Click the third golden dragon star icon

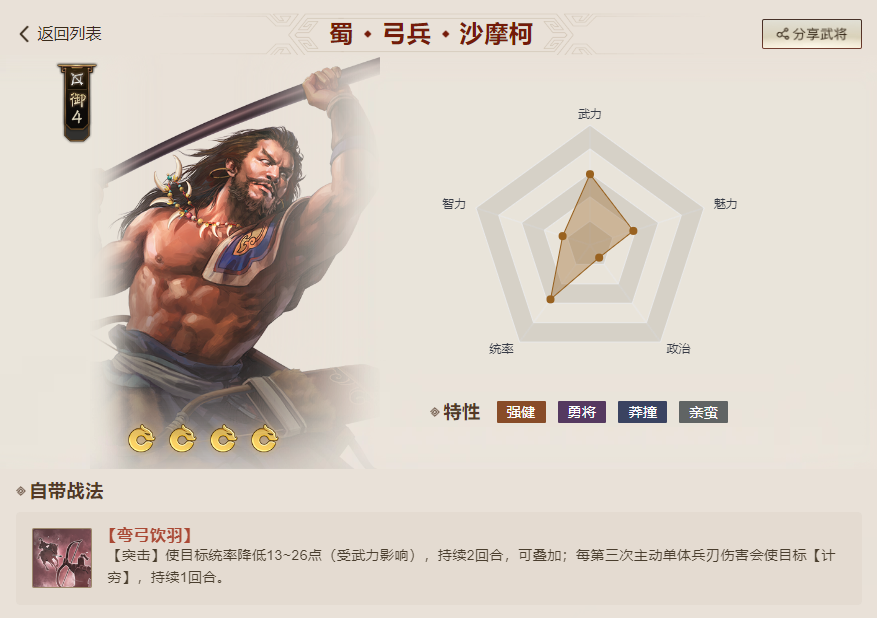[223, 438]
